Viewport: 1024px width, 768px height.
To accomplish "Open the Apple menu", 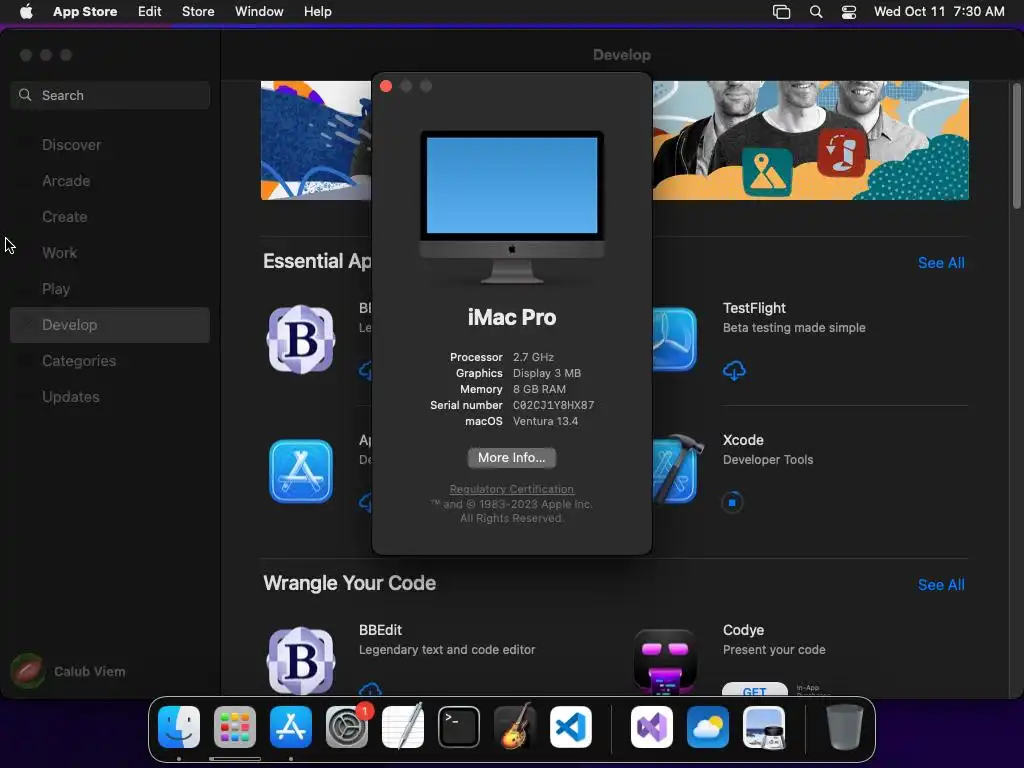I will point(26,11).
